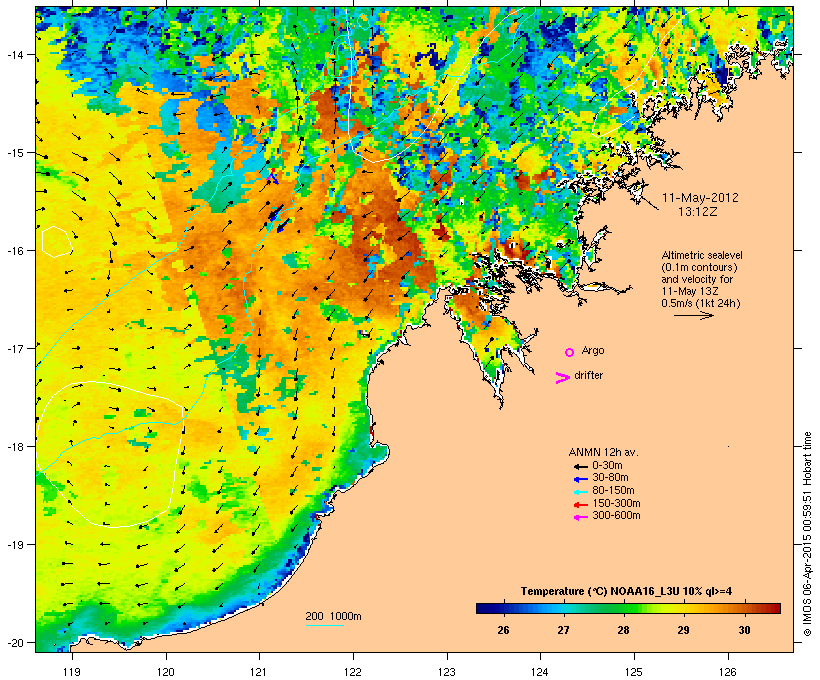Click the dark blue end of the temperature colorbar
820x680 pixels.
click(484, 608)
